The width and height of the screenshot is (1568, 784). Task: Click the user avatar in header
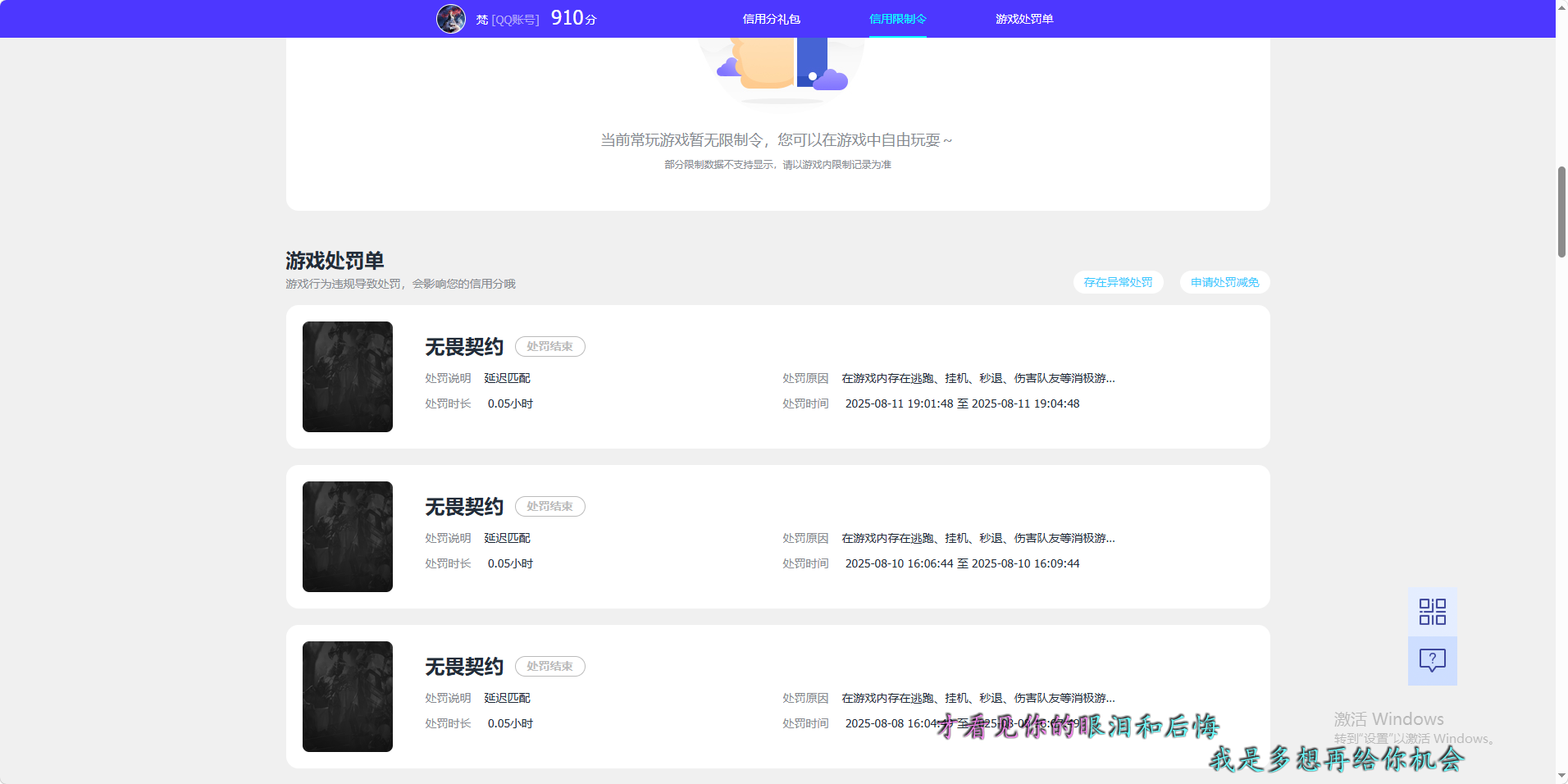click(451, 19)
